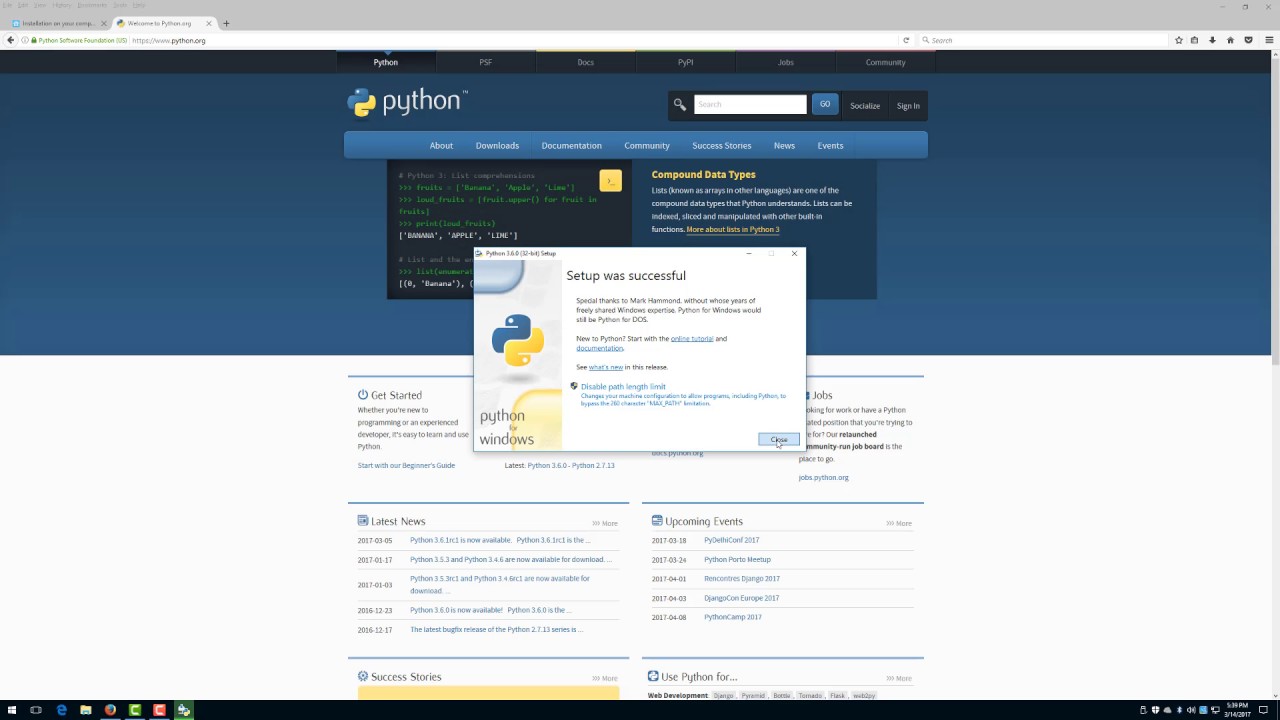Image resolution: width=1280 pixels, height=720 pixels.
Task: Click More link in Upcoming Events
Action: pyautogui.click(x=899, y=523)
